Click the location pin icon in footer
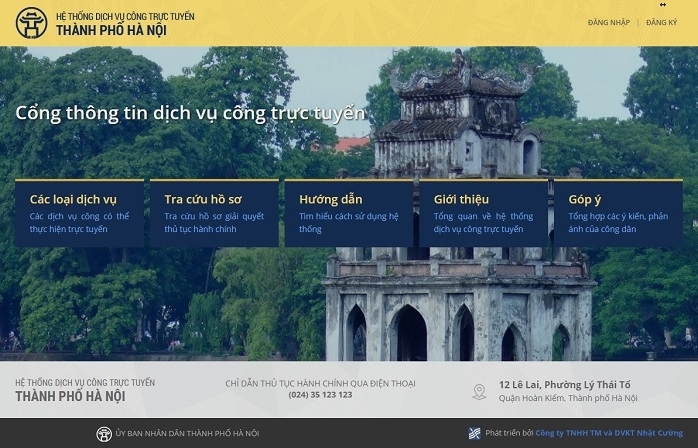Viewport: 698px width, 448px height. tap(480, 391)
